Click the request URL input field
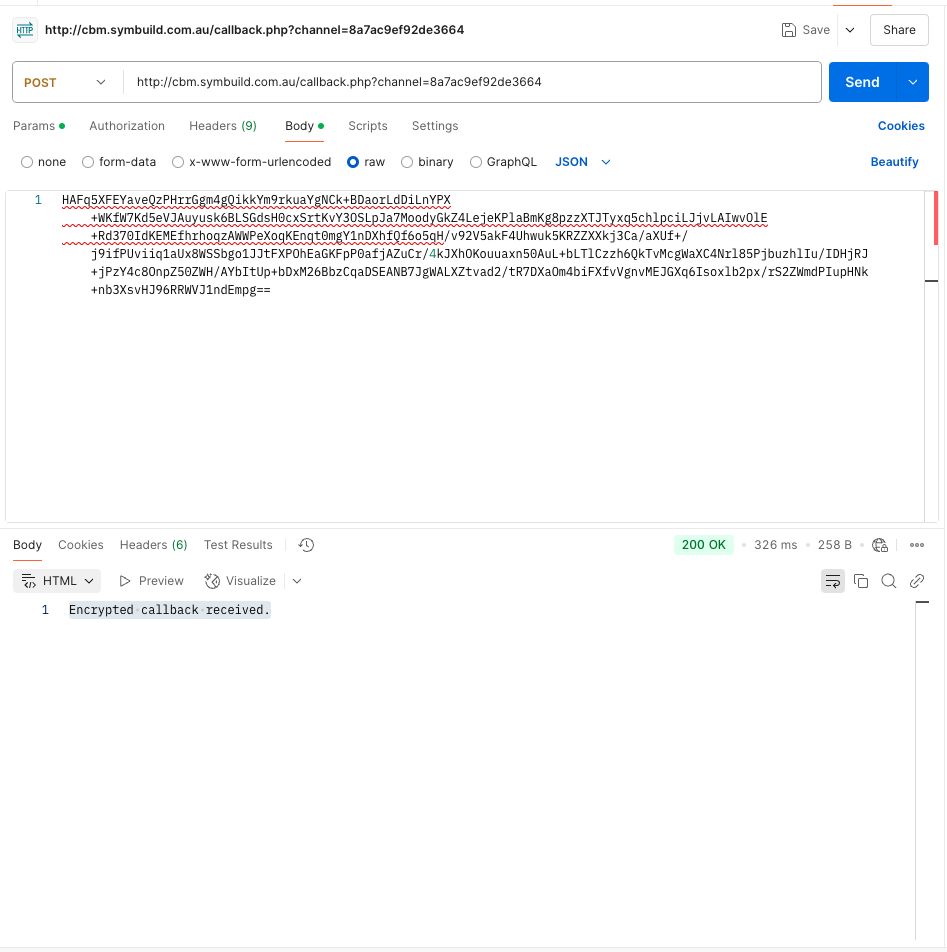Viewport: 947px width, 952px height. pyautogui.click(x=470, y=83)
